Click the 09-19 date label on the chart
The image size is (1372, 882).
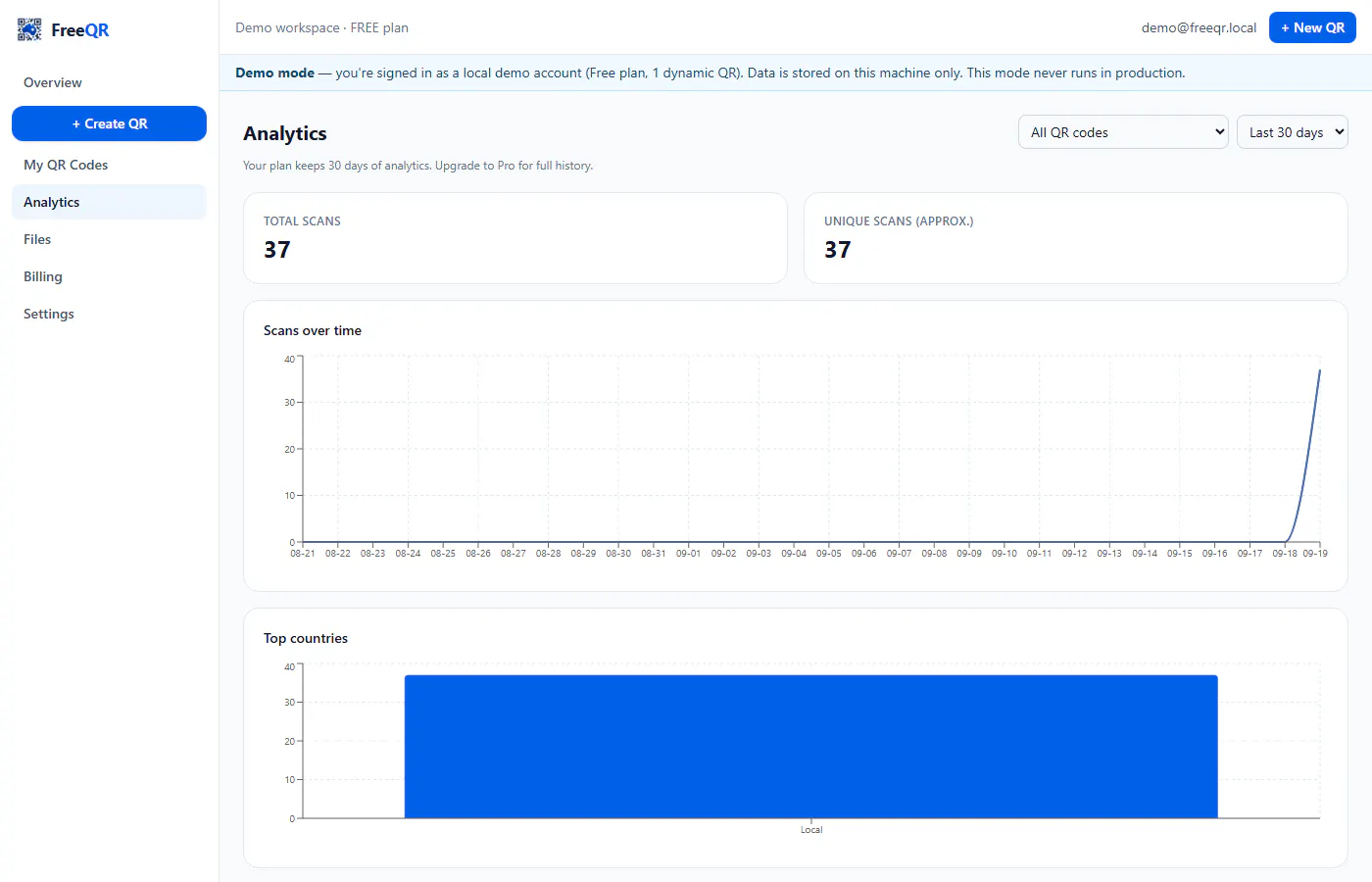1315,554
